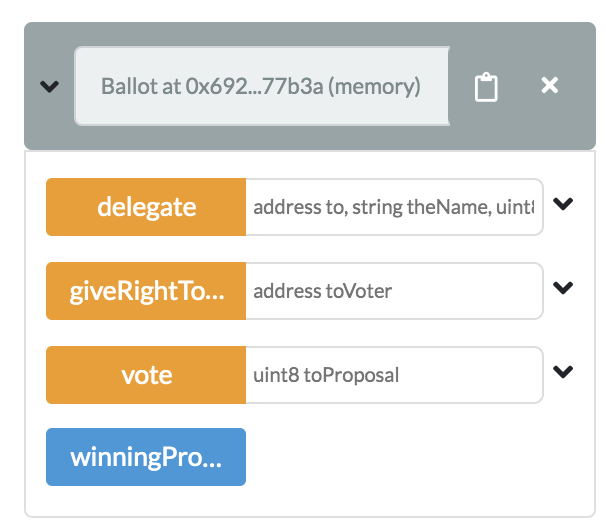Click 'string theName' text in delegate field
Screen dimensions: 616x528
click(441, 208)
